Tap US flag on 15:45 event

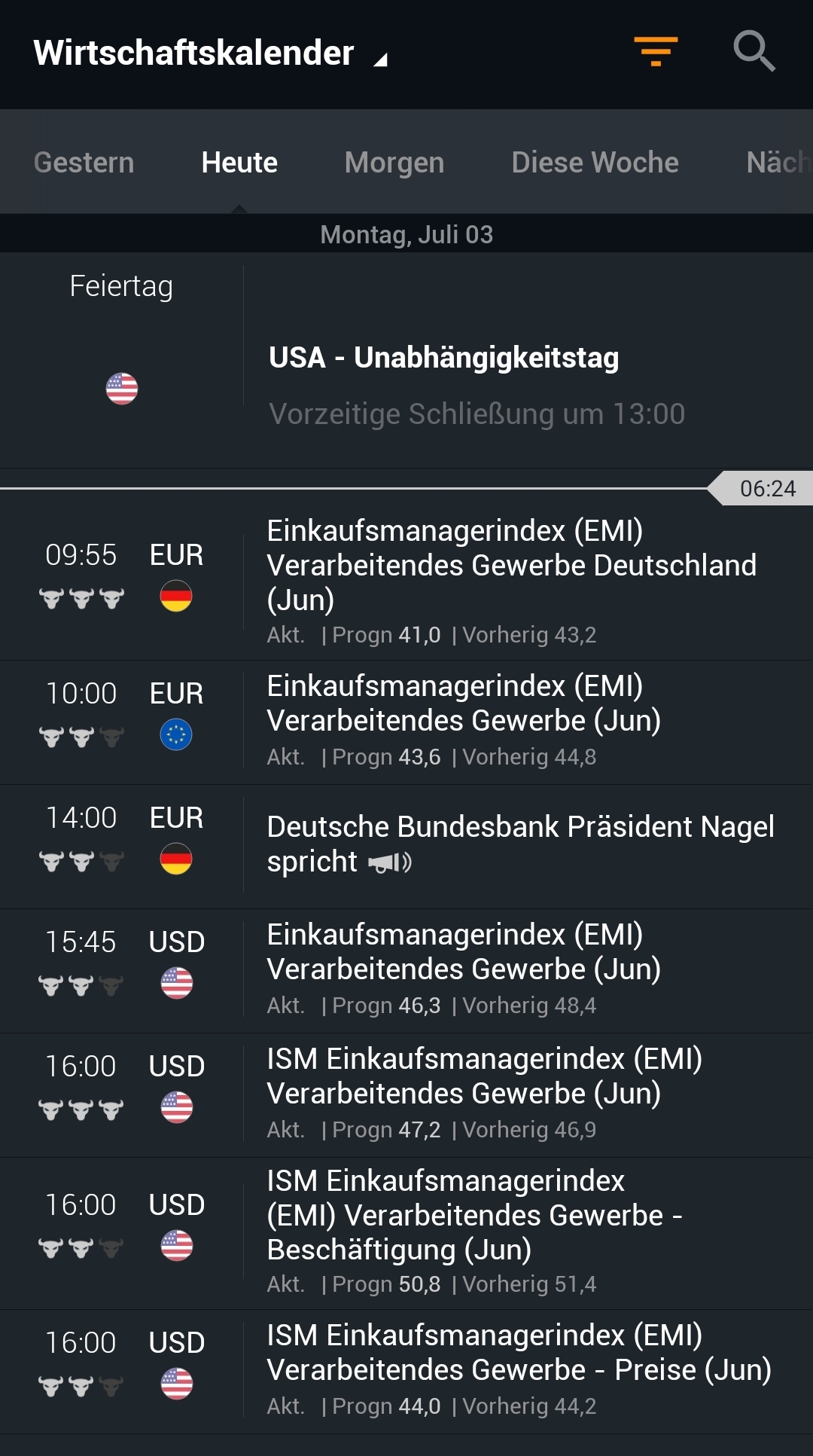(x=177, y=983)
